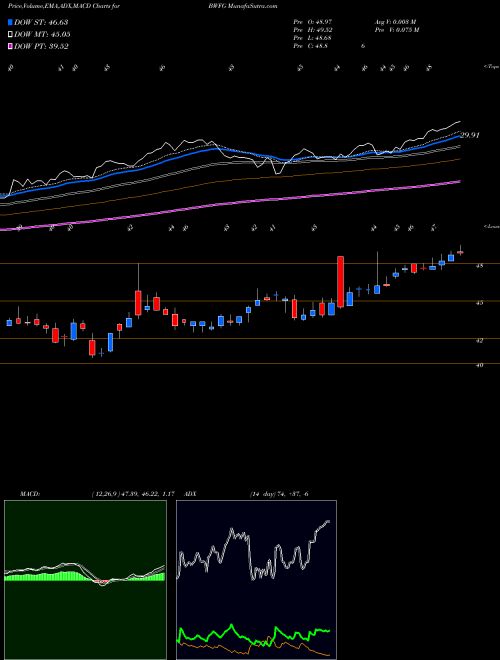Click the 'Avg V: 0.008 M' volume text
The height and width of the screenshot is (660, 500).
point(395,22)
